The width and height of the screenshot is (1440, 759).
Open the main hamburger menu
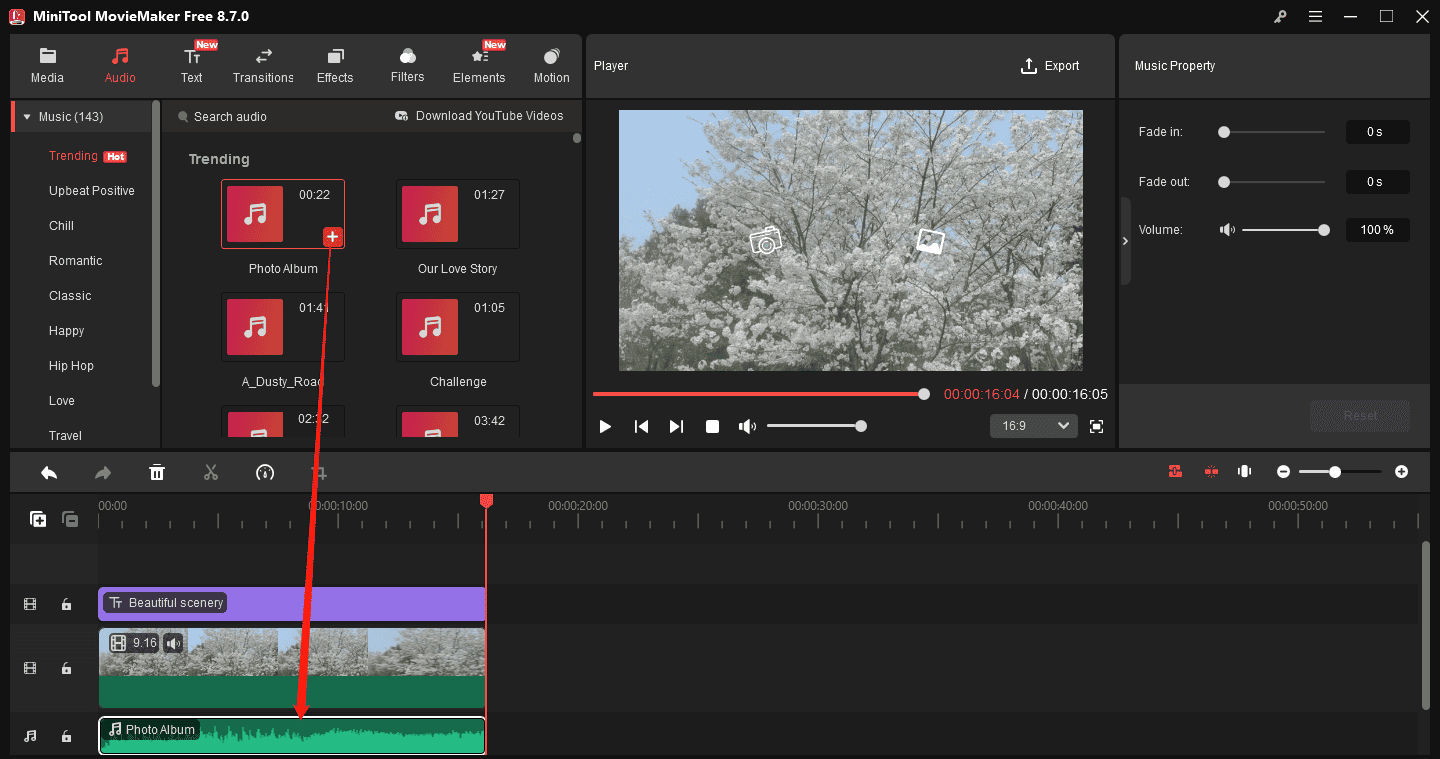click(1315, 16)
